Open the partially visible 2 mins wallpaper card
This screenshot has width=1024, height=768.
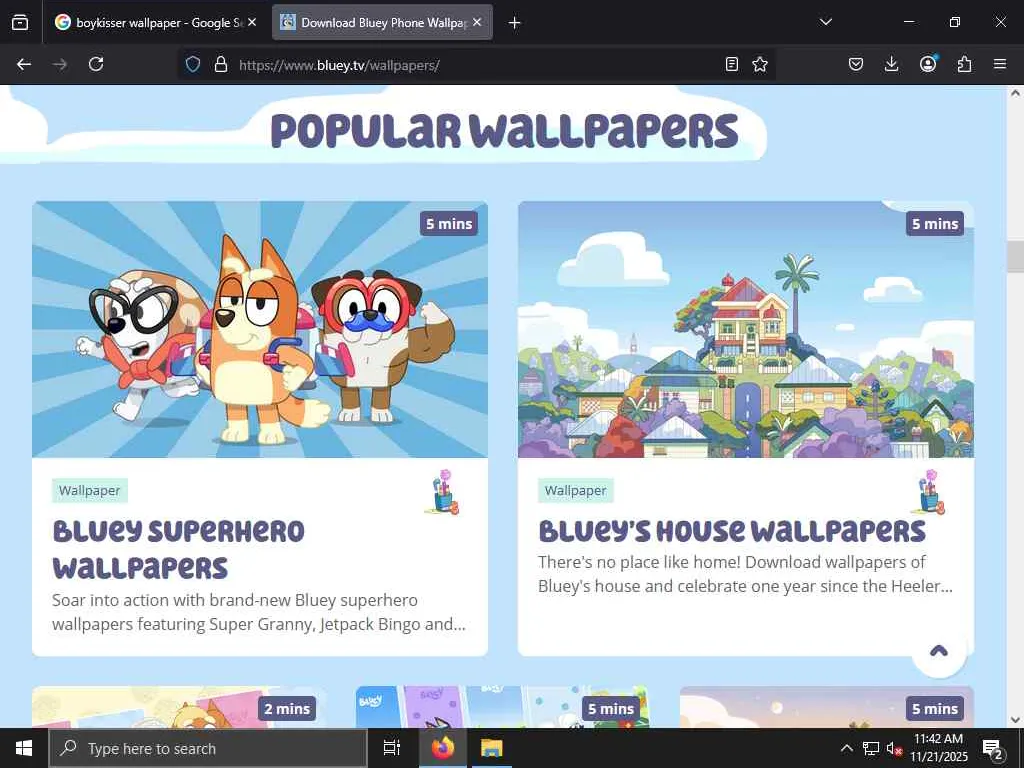[x=178, y=707]
